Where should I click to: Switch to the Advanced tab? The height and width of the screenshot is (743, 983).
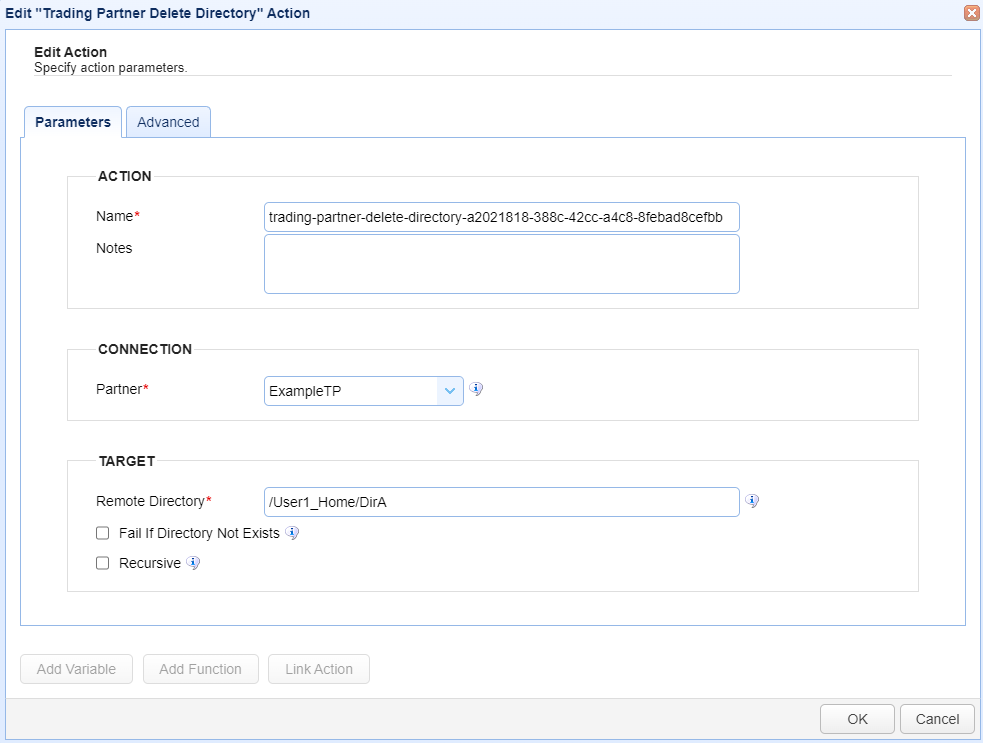[168, 122]
